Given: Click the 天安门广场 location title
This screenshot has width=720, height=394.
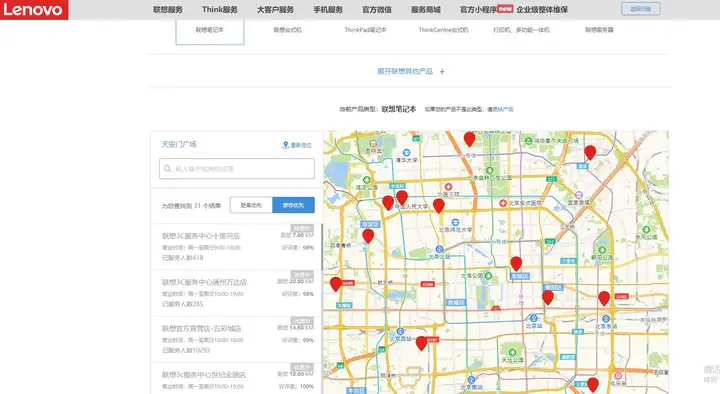Looking at the screenshot, I should coord(179,145).
